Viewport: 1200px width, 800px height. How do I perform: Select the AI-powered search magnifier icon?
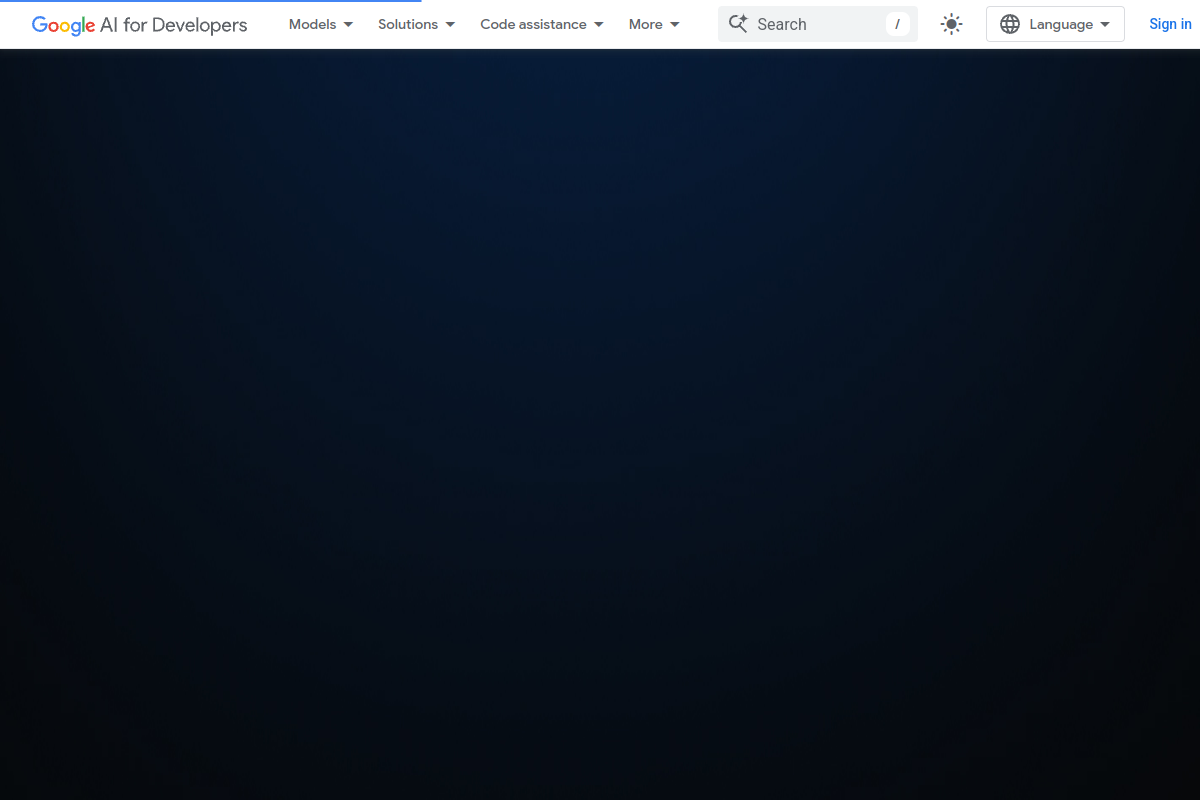click(x=738, y=23)
